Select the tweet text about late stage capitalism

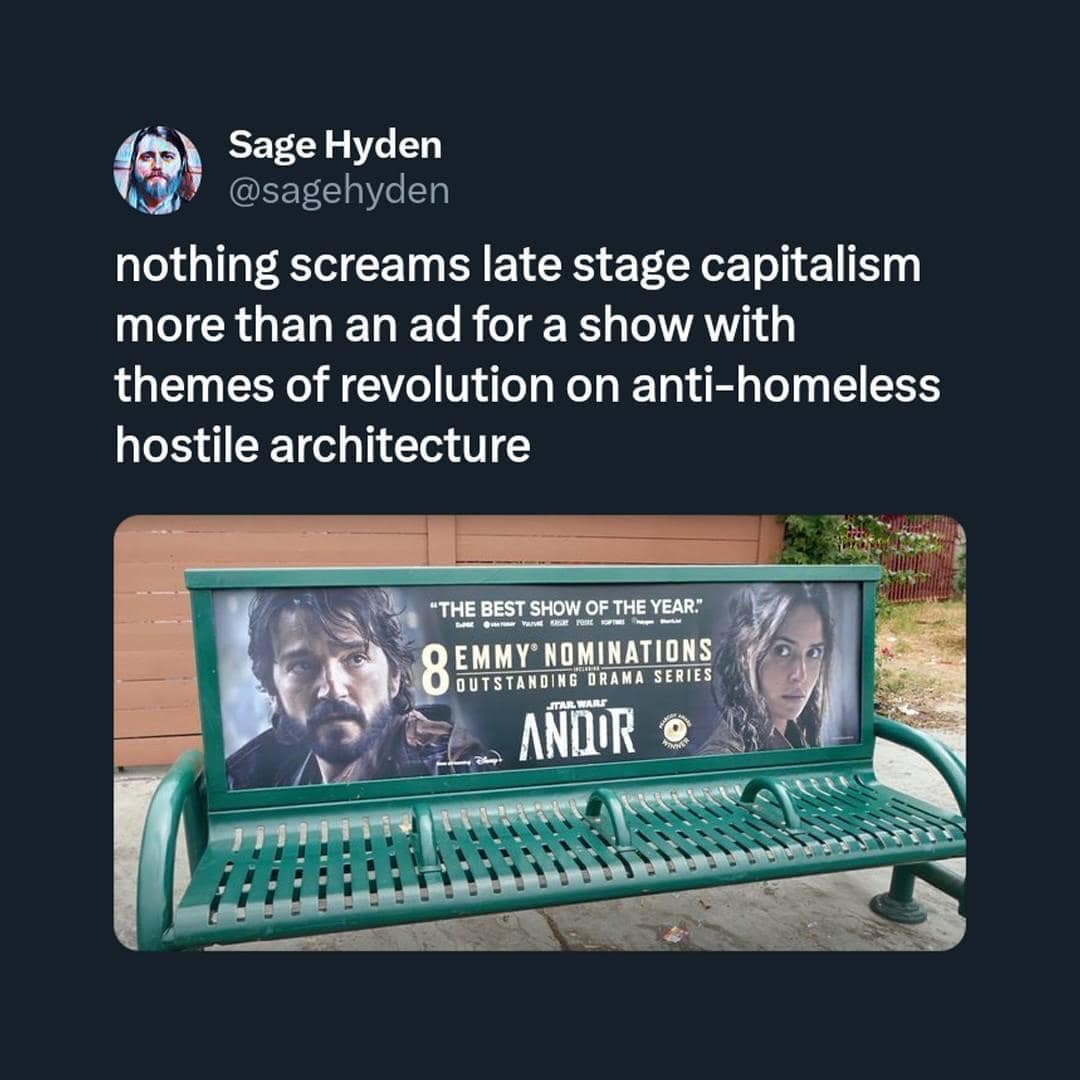tap(528, 355)
